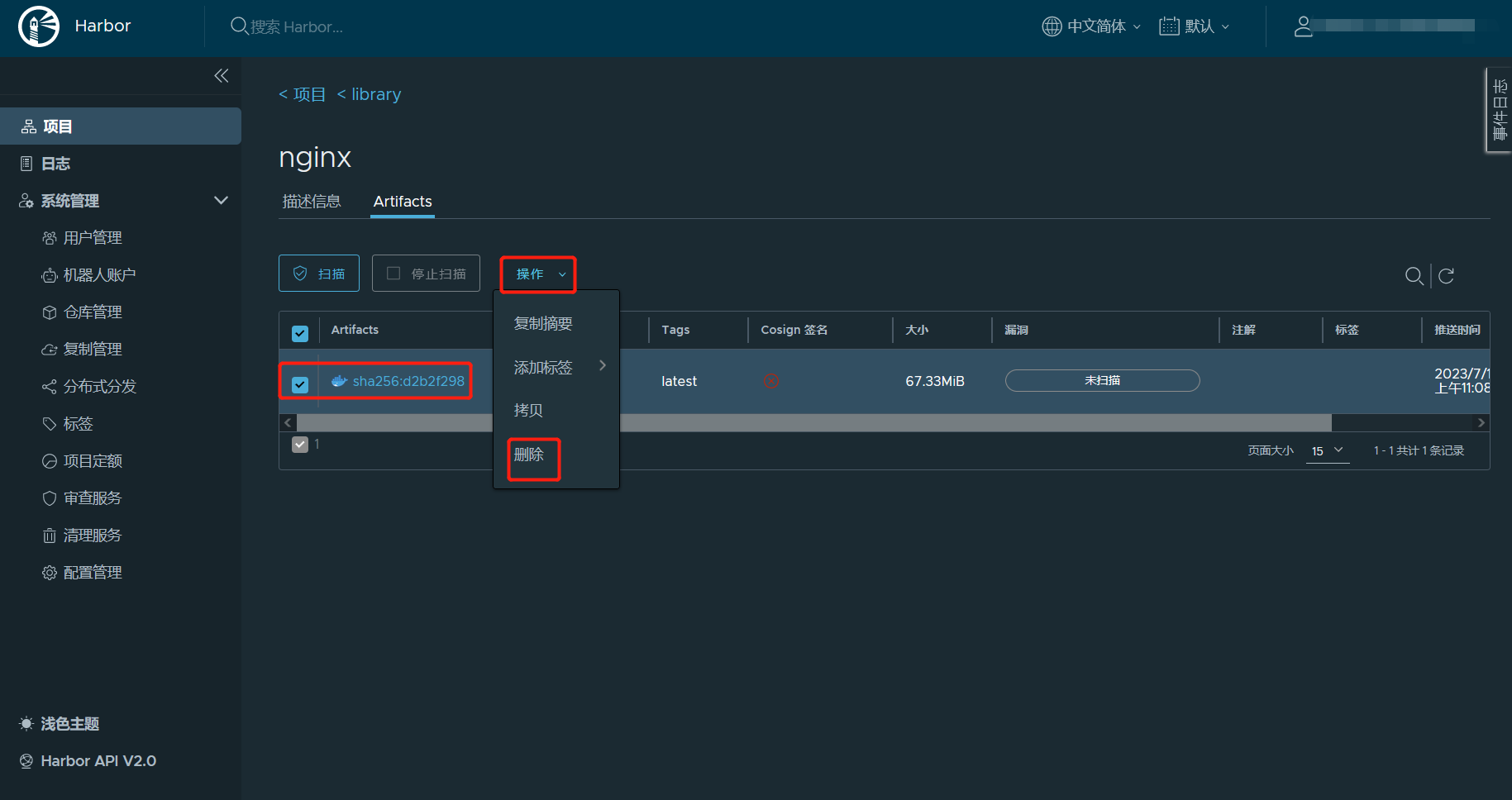Viewport: 1512px width, 800px height.
Task: Click the Cosign 签名 column header
Action: tap(794, 330)
